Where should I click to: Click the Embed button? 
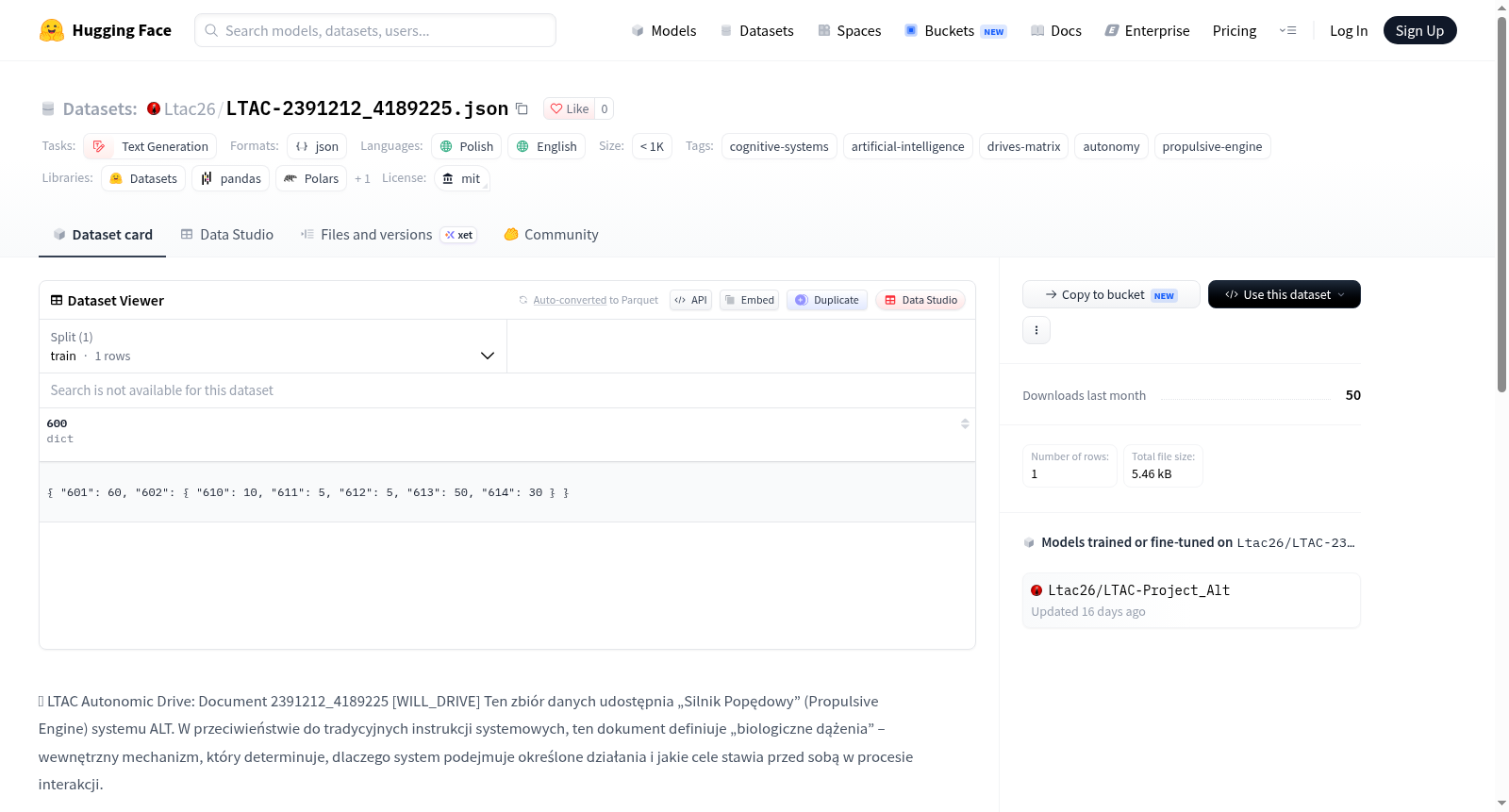pos(749,300)
